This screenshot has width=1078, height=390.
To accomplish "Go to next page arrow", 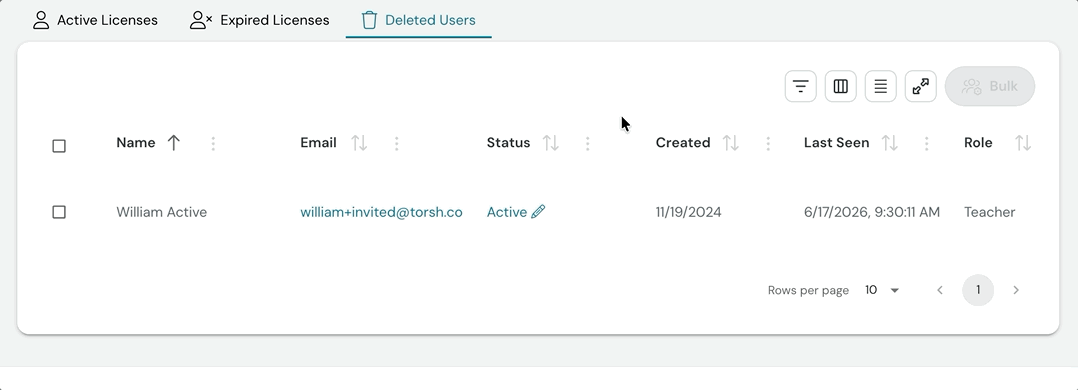I will tap(1015, 290).
